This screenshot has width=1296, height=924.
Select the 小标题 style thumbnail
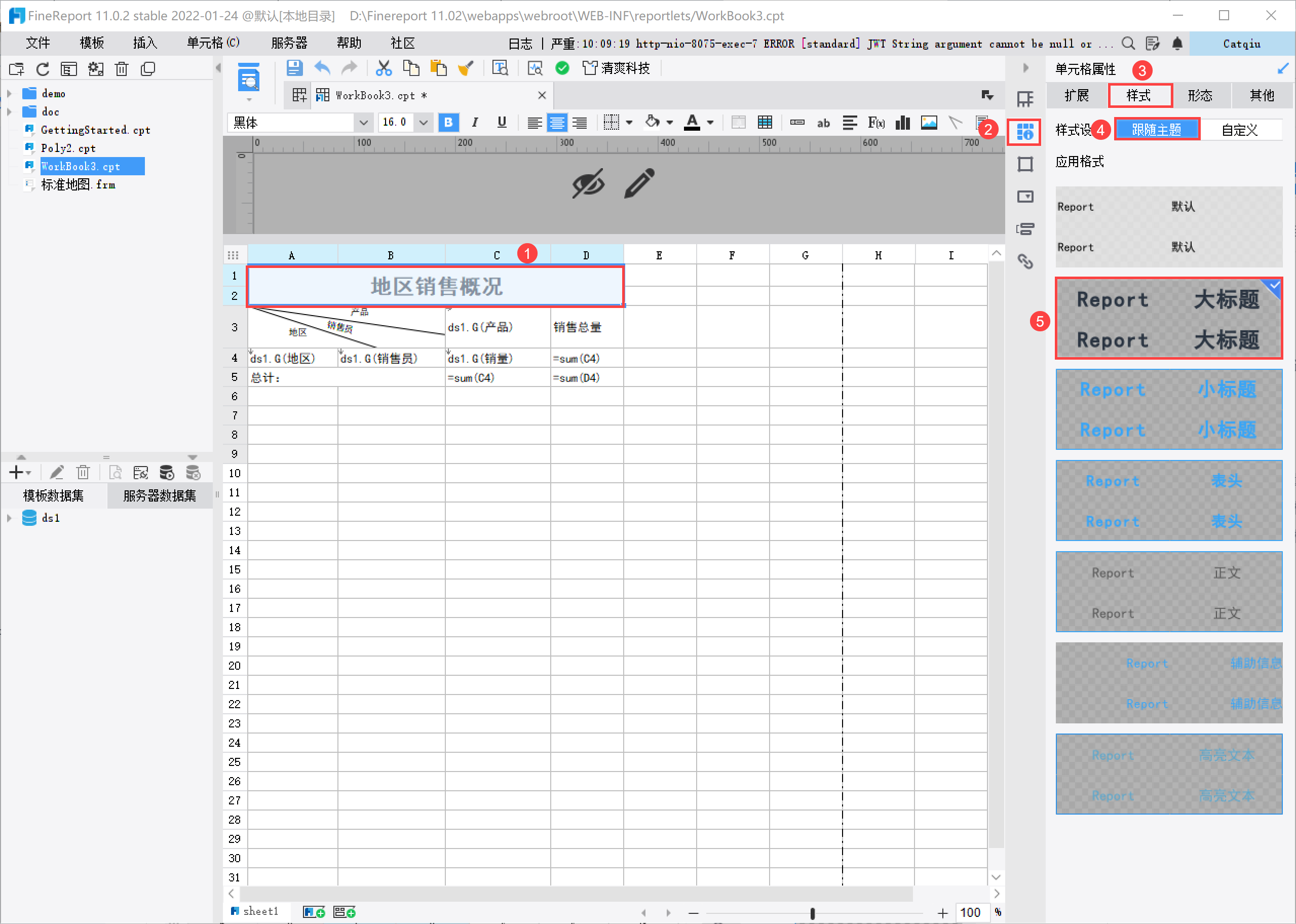tap(1168, 410)
